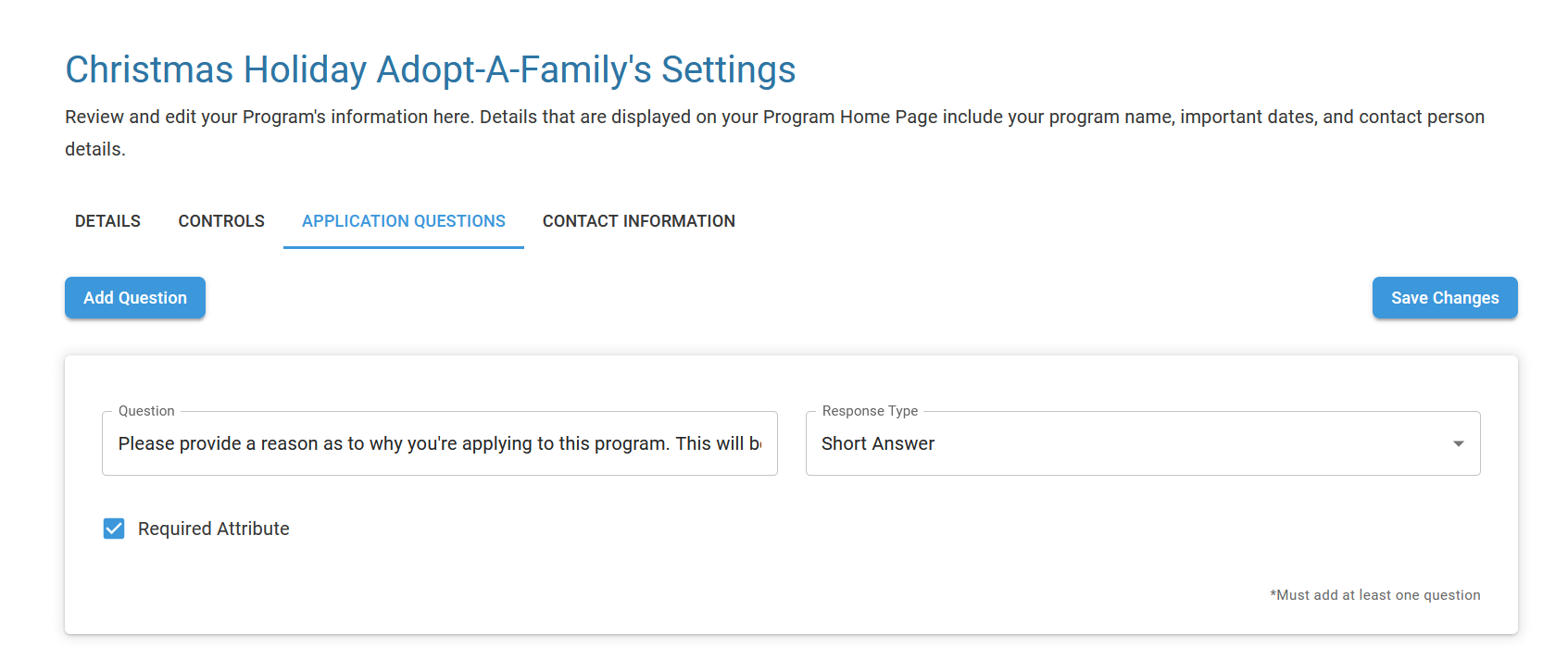Click the blue underline beneath Application Questions
Screen dimensions: 1568x672
(403, 247)
